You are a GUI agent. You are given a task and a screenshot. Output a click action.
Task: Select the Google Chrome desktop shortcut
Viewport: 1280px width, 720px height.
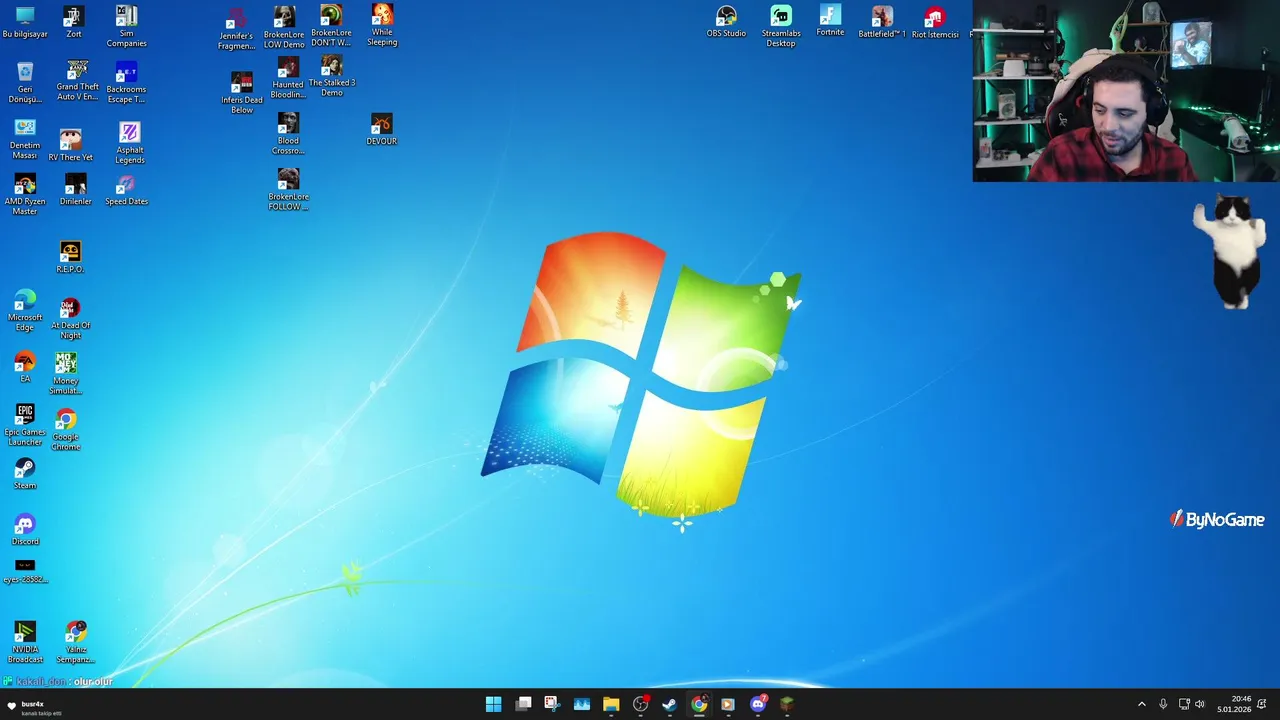coord(66,431)
